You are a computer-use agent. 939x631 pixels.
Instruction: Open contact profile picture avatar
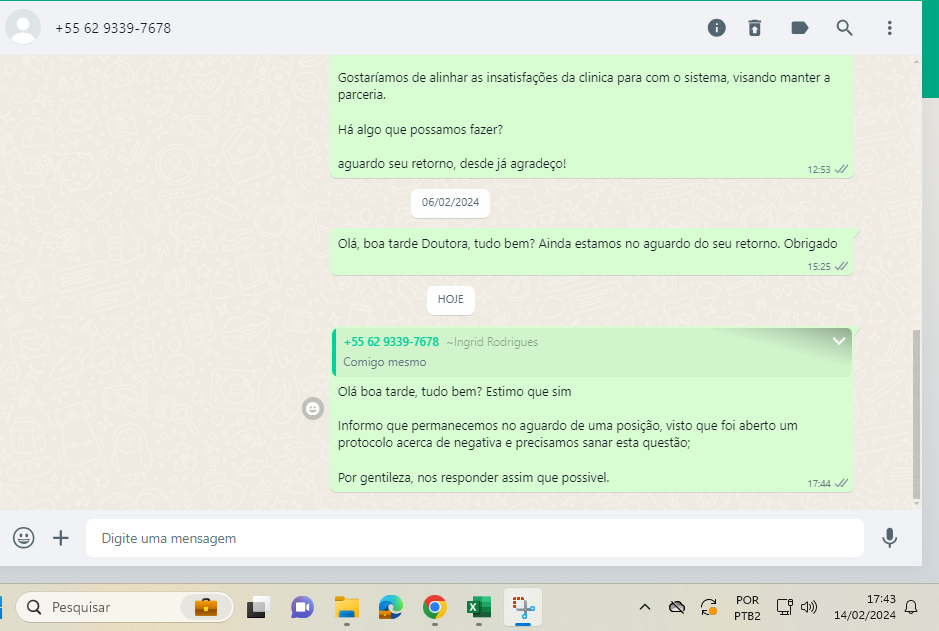(23, 28)
